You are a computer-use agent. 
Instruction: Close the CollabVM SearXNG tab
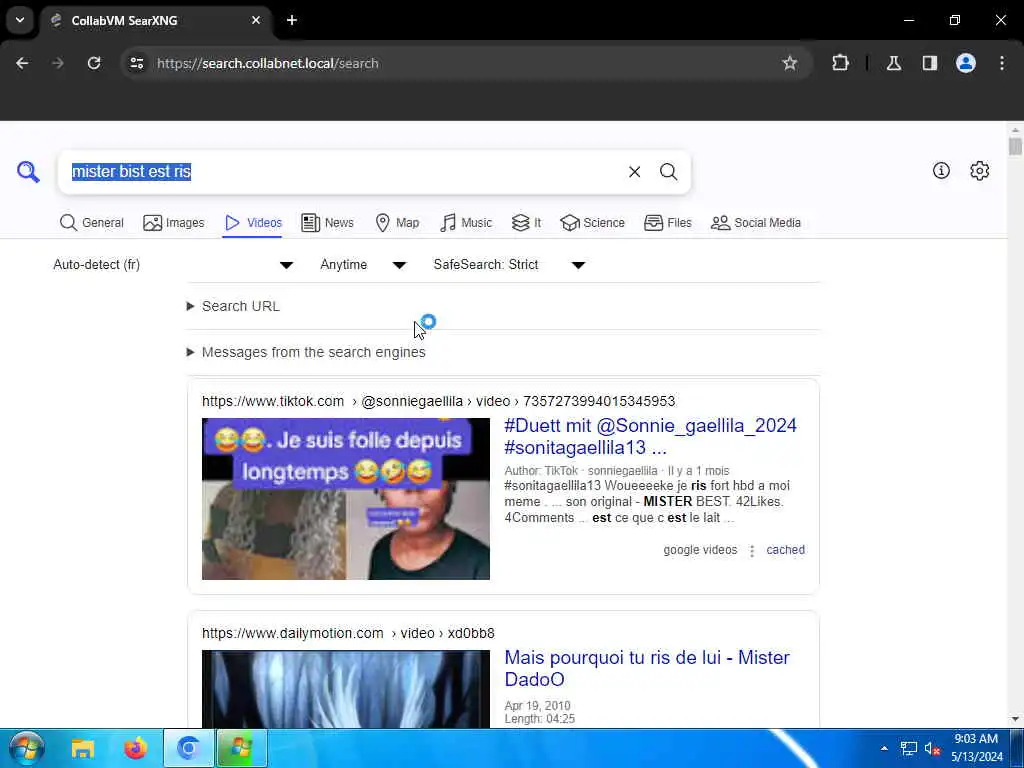click(x=256, y=20)
